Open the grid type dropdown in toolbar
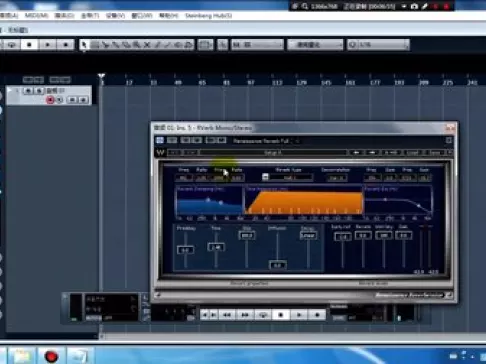The image size is (486, 364). [315, 45]
